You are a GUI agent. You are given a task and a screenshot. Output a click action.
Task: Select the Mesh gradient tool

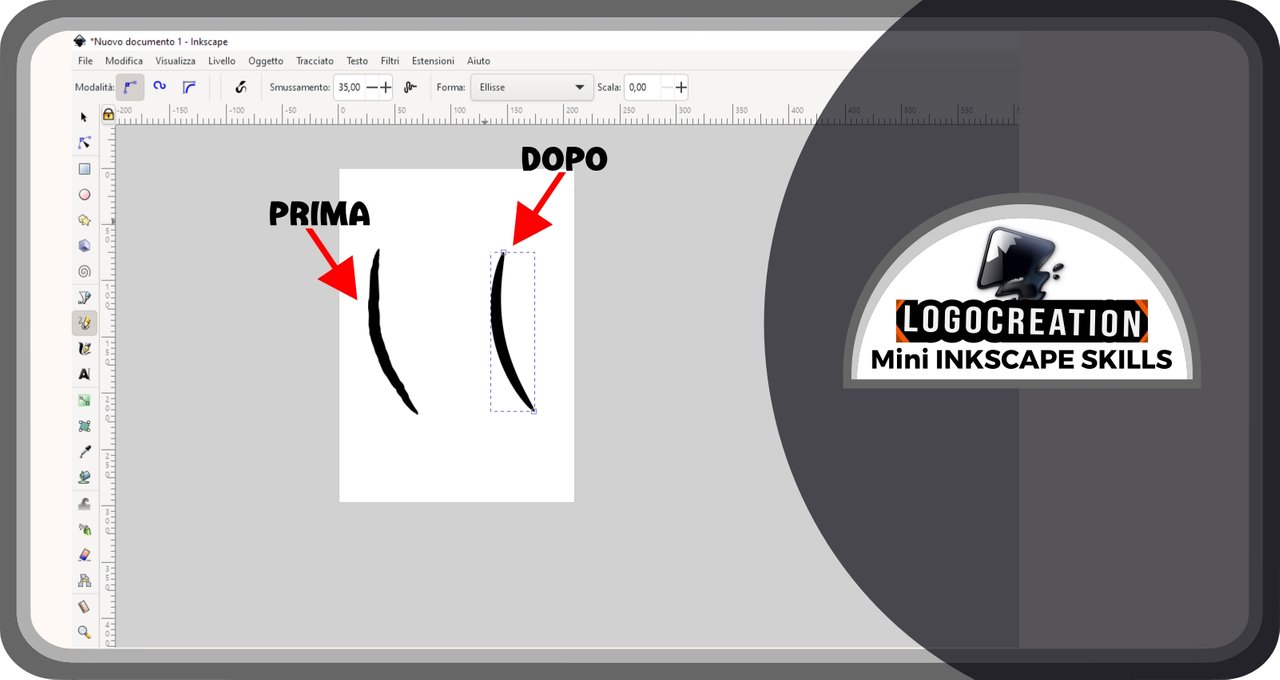point(84,426)
